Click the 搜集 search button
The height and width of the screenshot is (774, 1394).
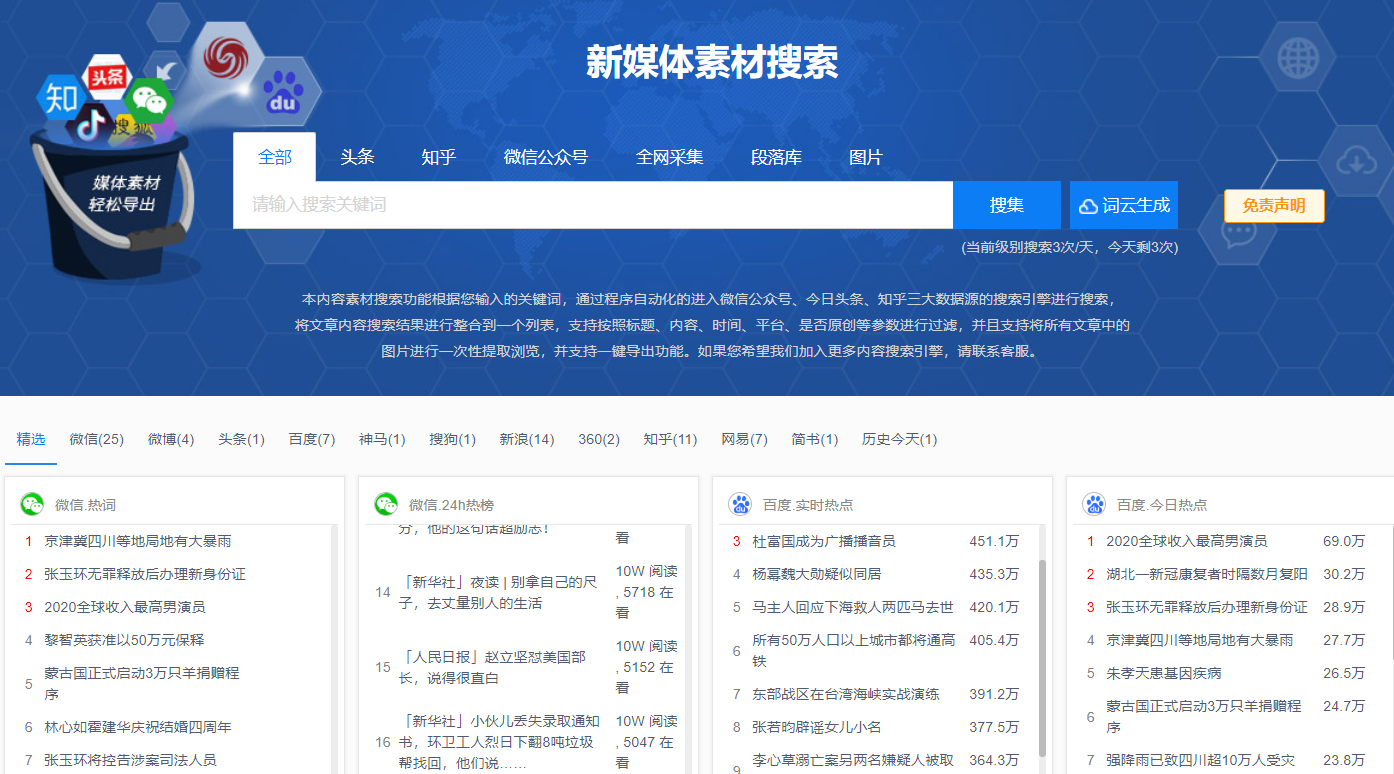pos(1007,205)
